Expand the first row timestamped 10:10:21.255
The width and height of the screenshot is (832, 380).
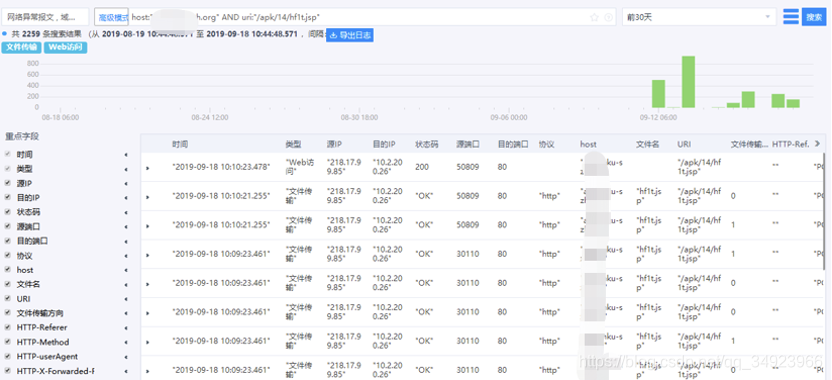[x=148, y=196]
